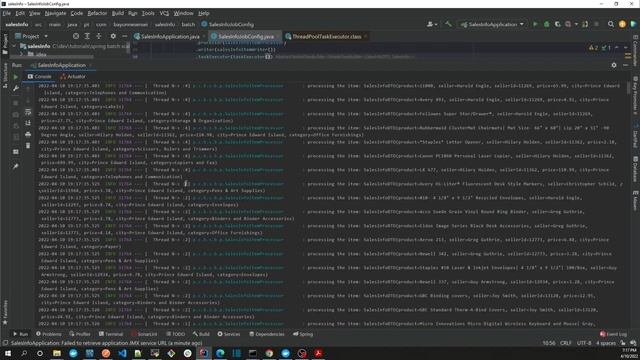Open the SonarLint tool window

pyautogui.click(x=144, y=334)
